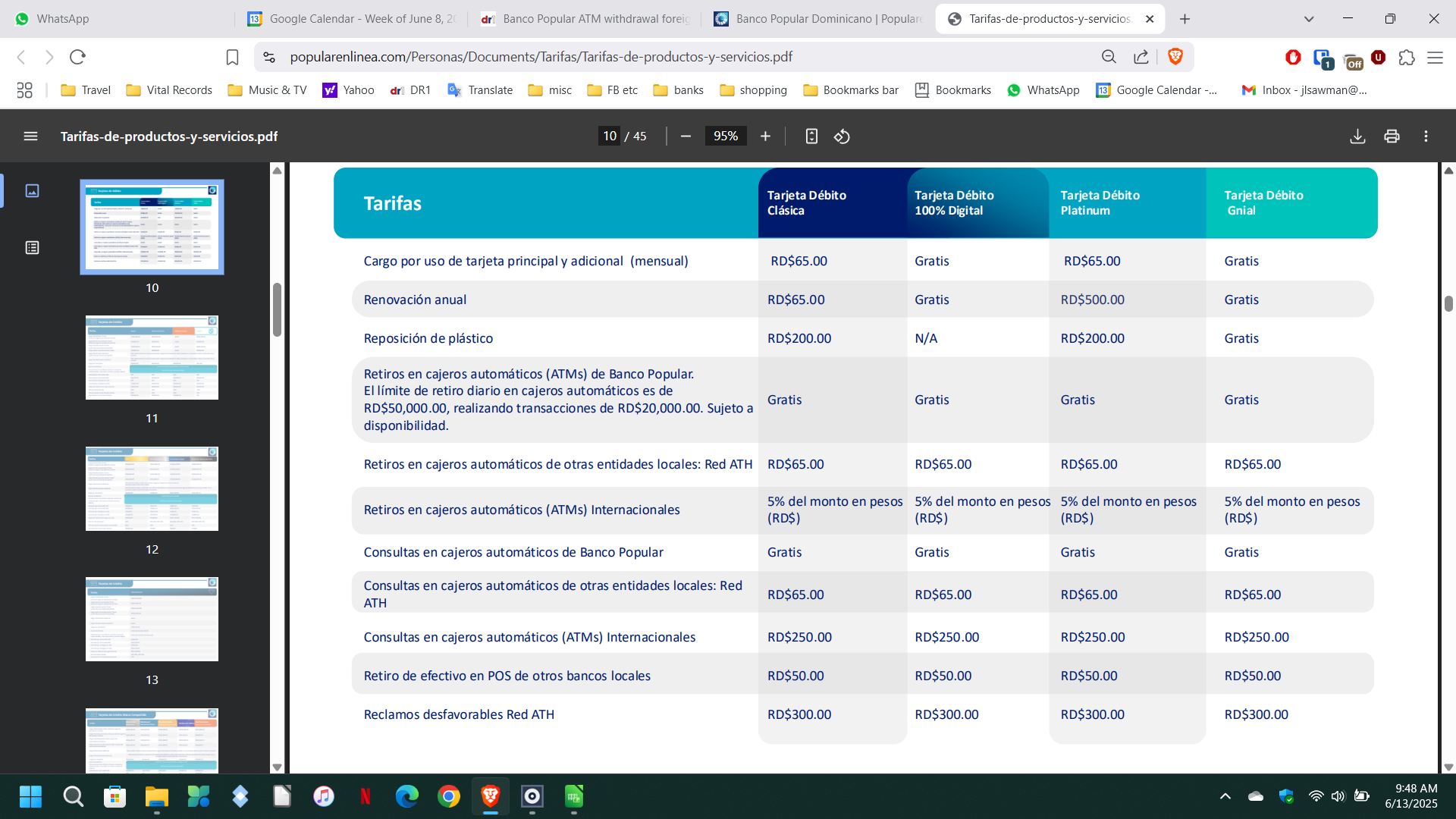Screen dimensions: 1456x819
Task: Select page 11 thumbnail
Action: [x=152, y=358]
